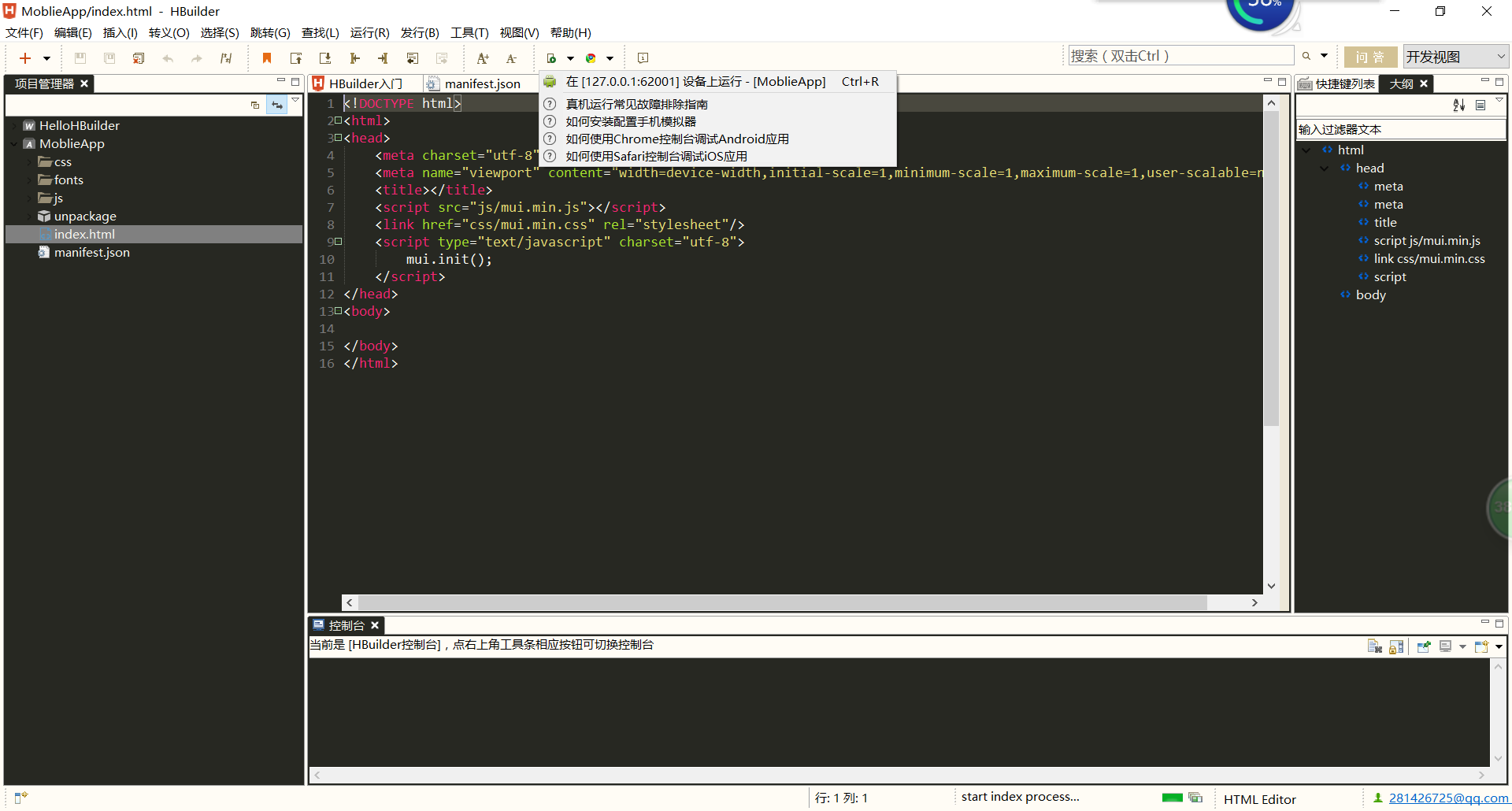Open the 文件(F) menu

click(x=24, y=32)
